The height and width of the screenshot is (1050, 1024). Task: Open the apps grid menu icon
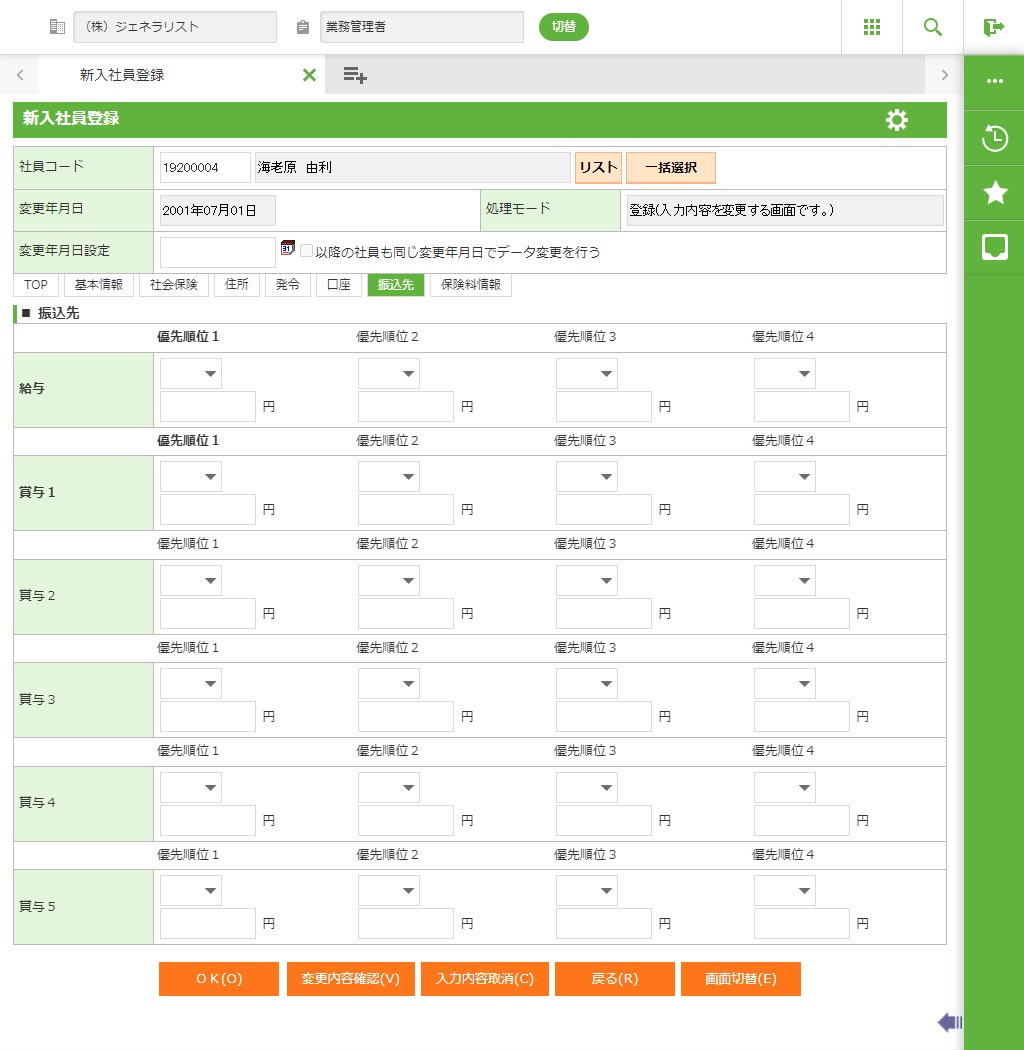coord(872,27)
